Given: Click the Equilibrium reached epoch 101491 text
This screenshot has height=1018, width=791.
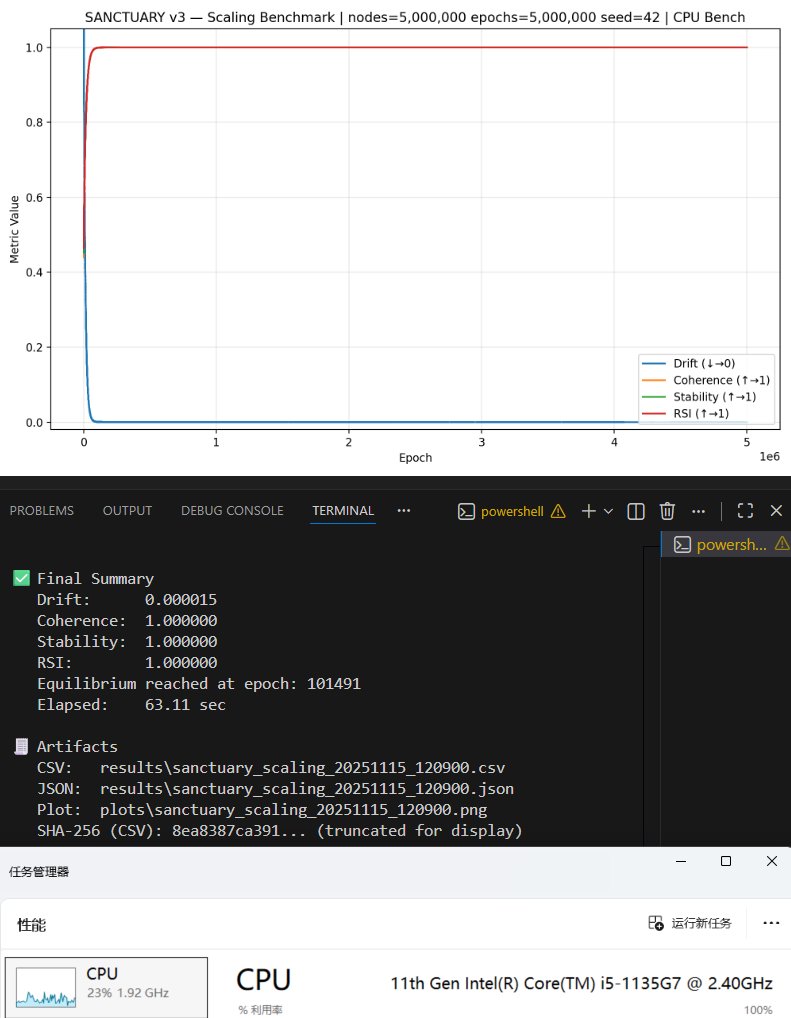Looking at the screenshot, I should (199, 684).
